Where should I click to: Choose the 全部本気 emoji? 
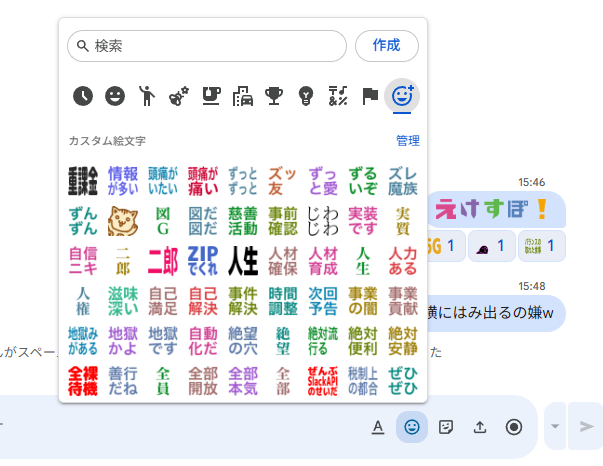click(x=243, y=381)
